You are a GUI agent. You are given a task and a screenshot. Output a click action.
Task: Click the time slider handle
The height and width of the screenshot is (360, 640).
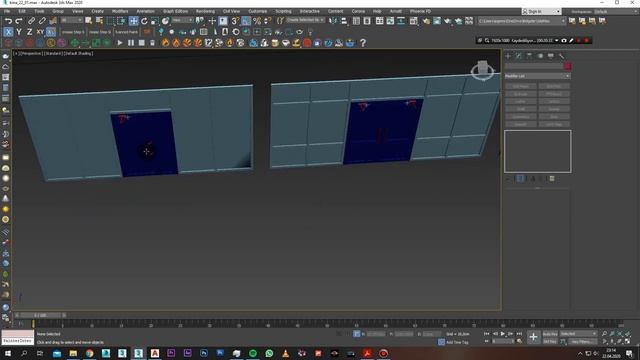pos(40,315)
